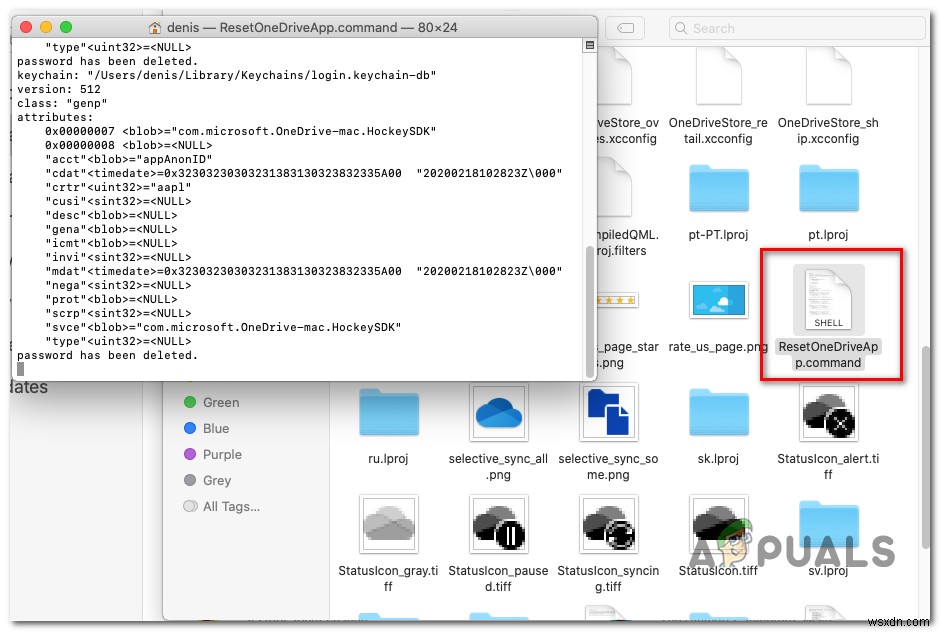Select the StatusIcon_alert.tiff file icon

827,413
